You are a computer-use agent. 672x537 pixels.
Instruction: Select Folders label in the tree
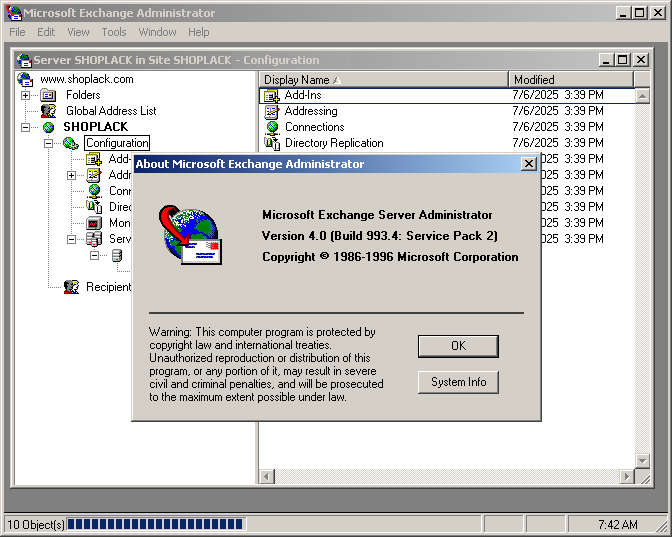[x=83, y=95]
